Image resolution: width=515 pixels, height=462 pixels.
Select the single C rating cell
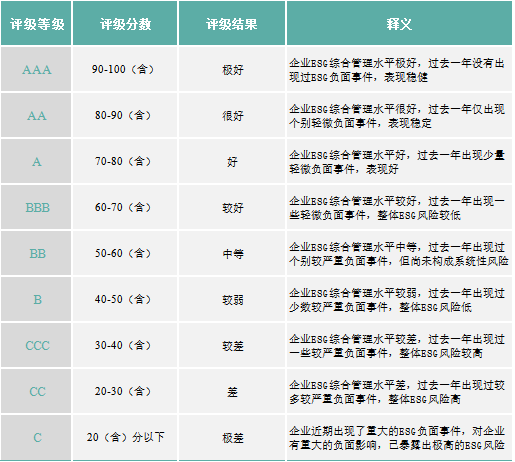click(36, 437)
